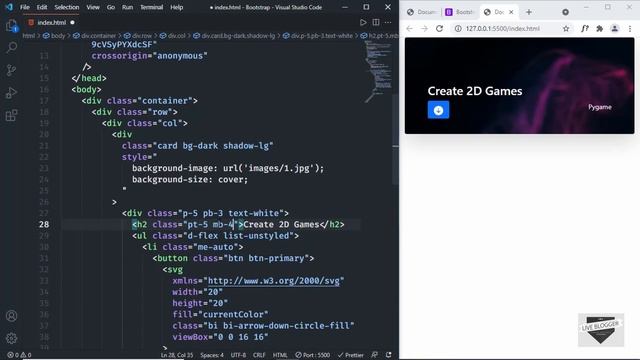Open the browser Extensions puzzle icon

[600, 29]
